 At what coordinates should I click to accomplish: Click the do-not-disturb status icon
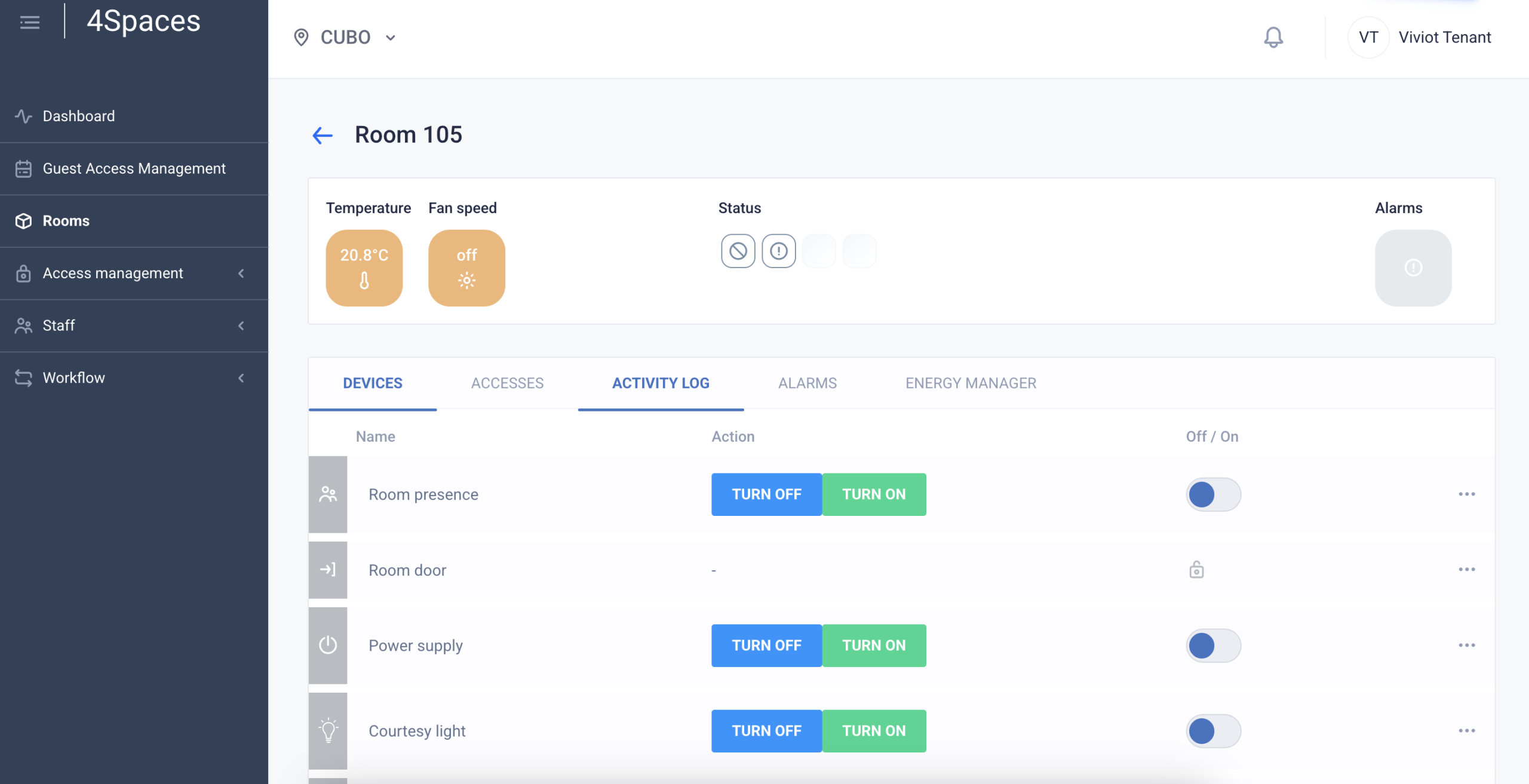pos(738,251)
